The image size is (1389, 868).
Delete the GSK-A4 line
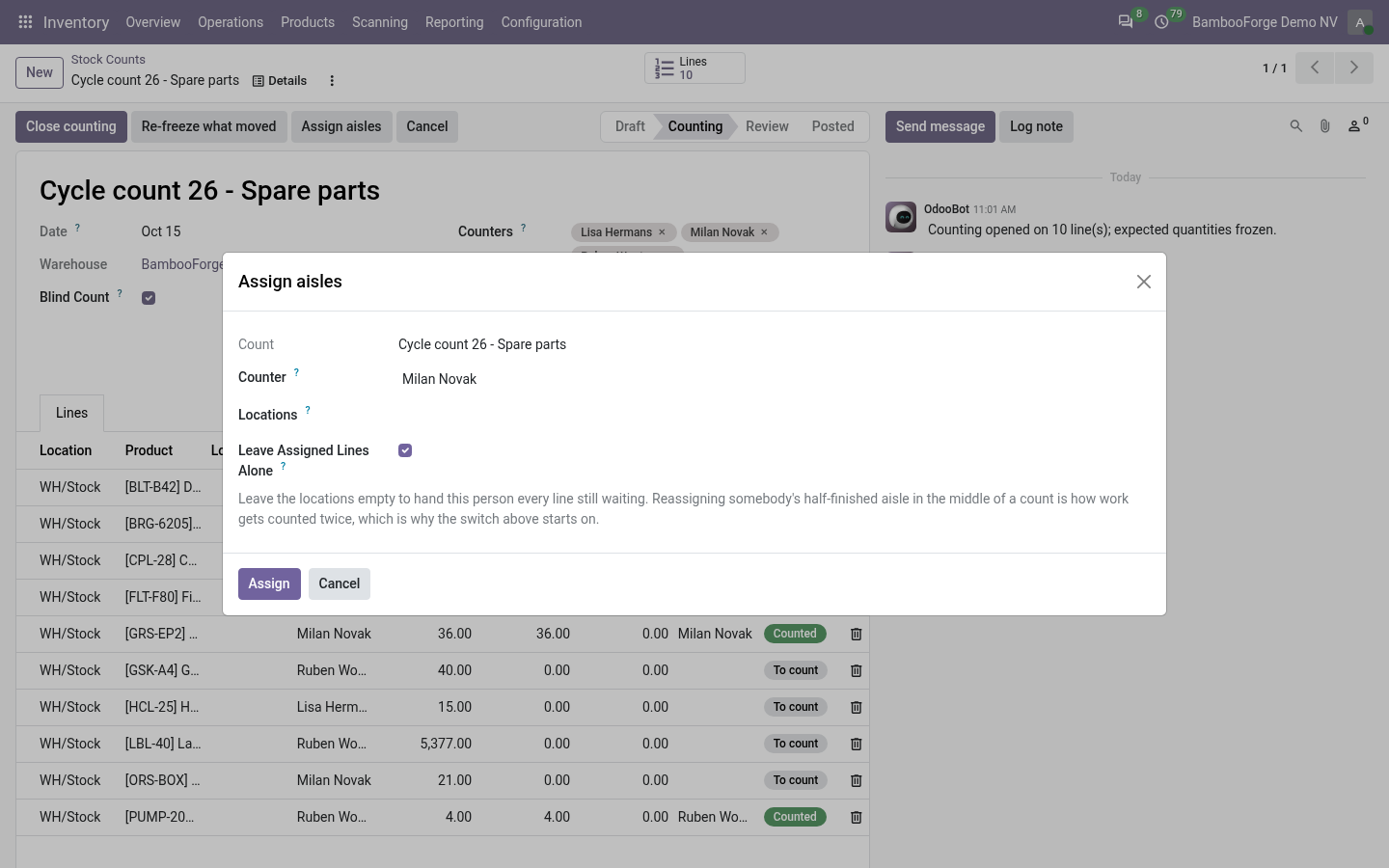coord(856,670)
